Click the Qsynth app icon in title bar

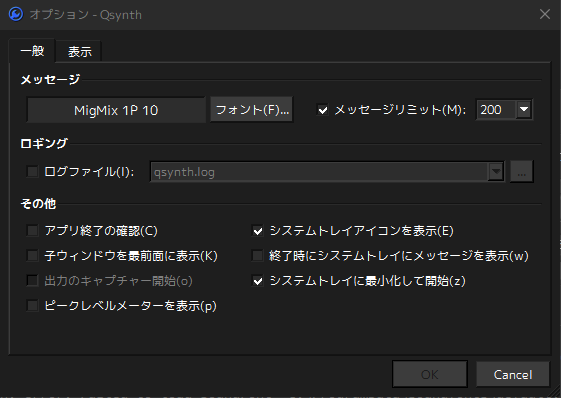pyautogui.click(x=16, y=14)
